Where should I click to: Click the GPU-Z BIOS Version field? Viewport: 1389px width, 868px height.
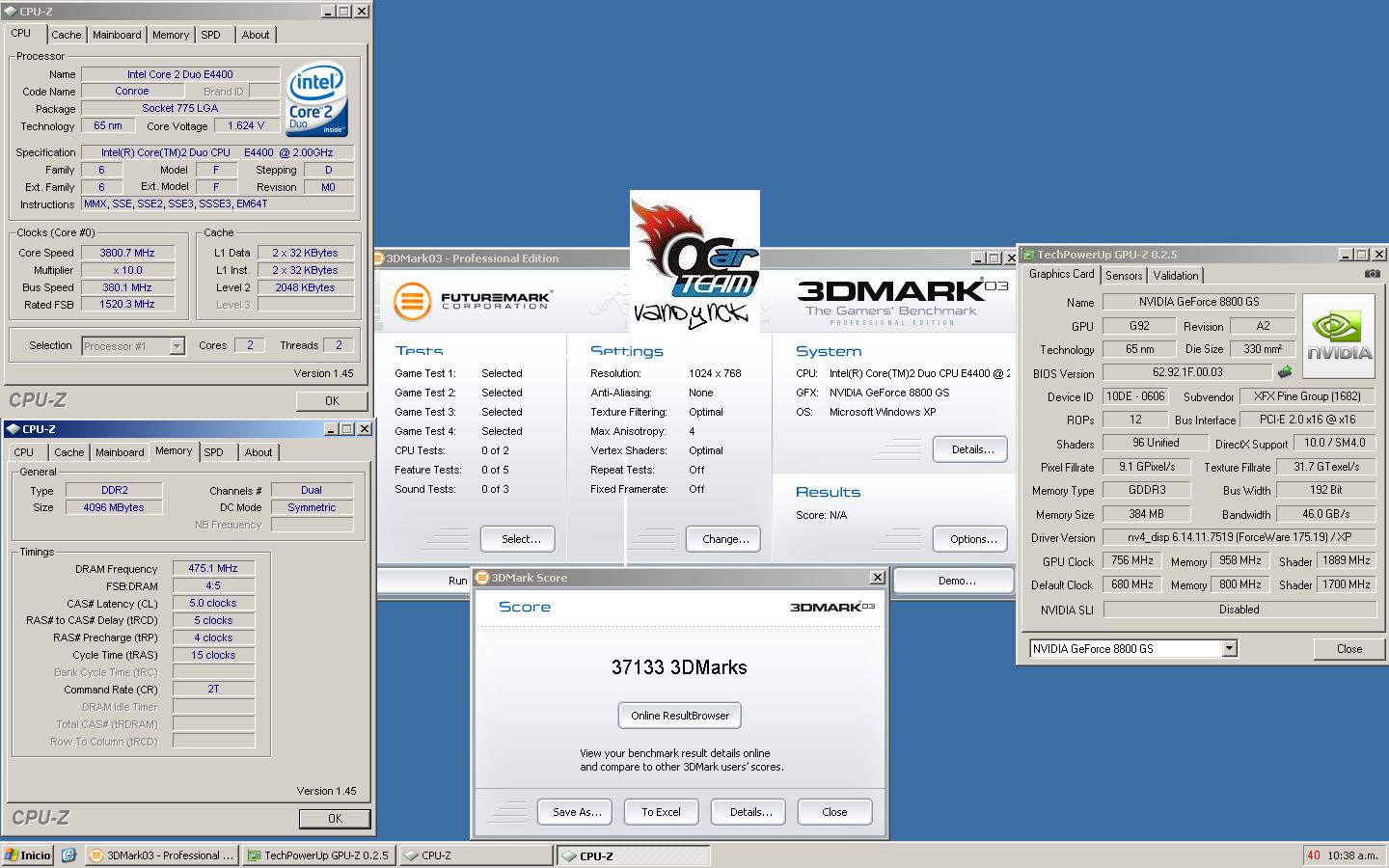tap(1187, 372)
